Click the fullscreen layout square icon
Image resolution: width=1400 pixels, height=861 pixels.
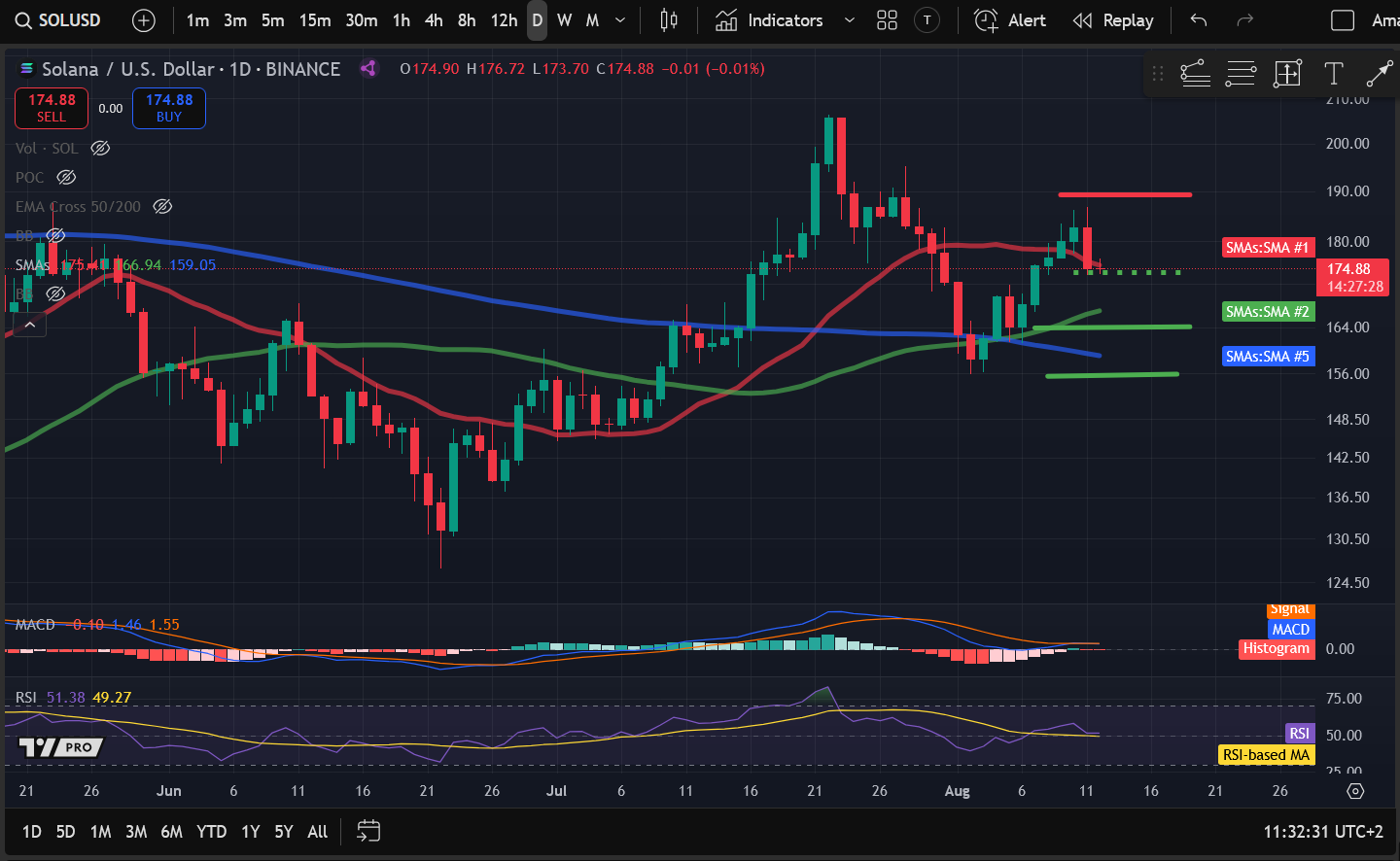pos(1343,20)
